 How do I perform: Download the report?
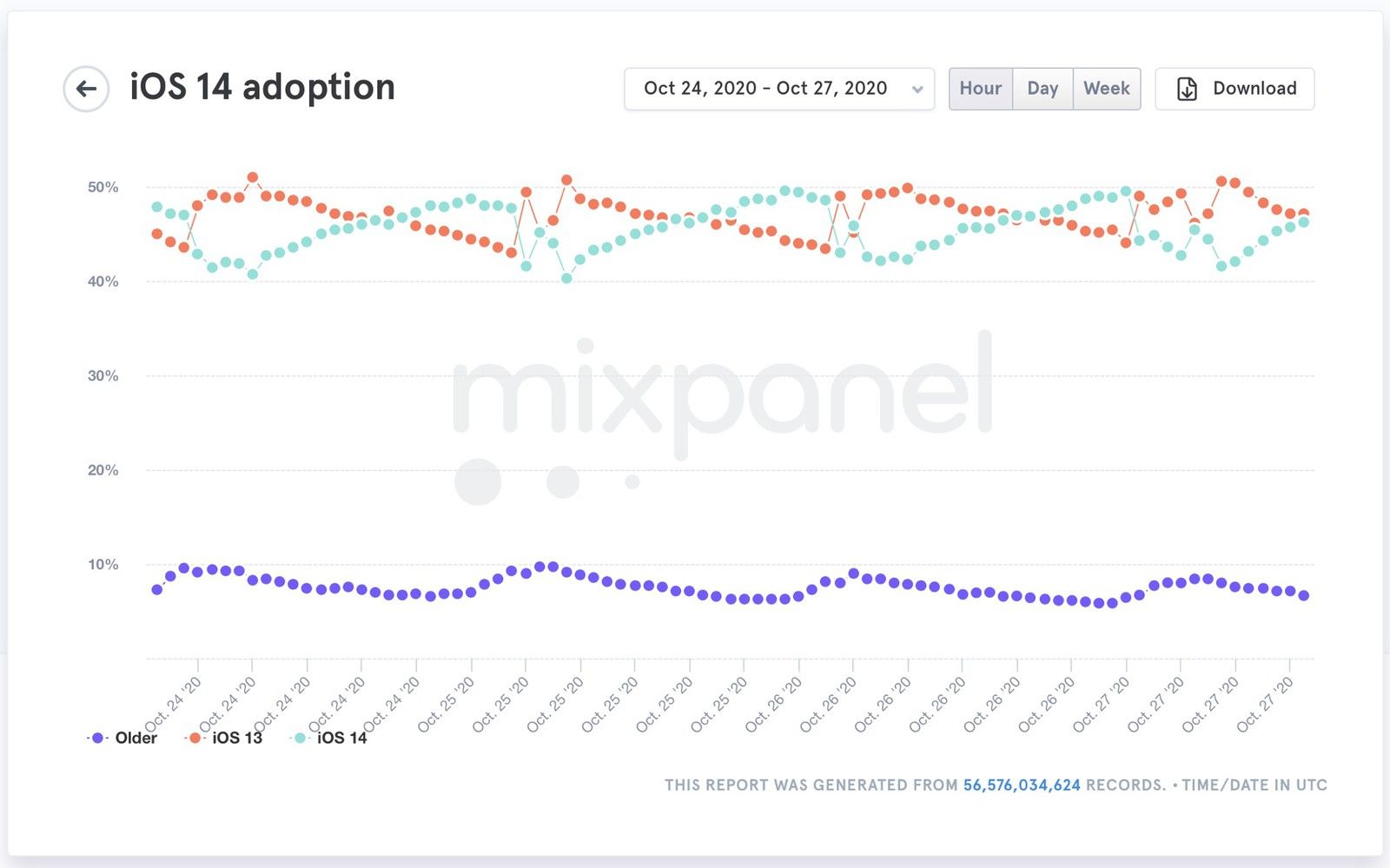click(1234, 89)
